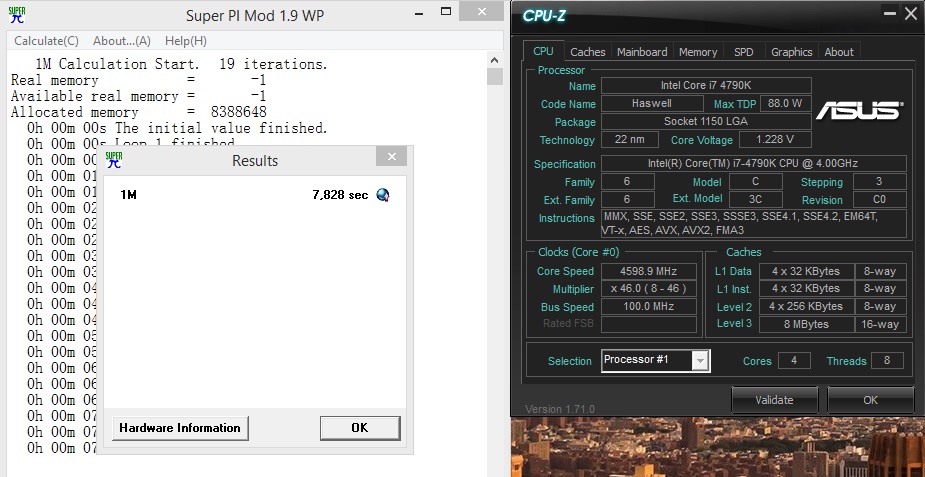Click the Stepping value 3
Screen dimensions: 925x477
[880, 182]
